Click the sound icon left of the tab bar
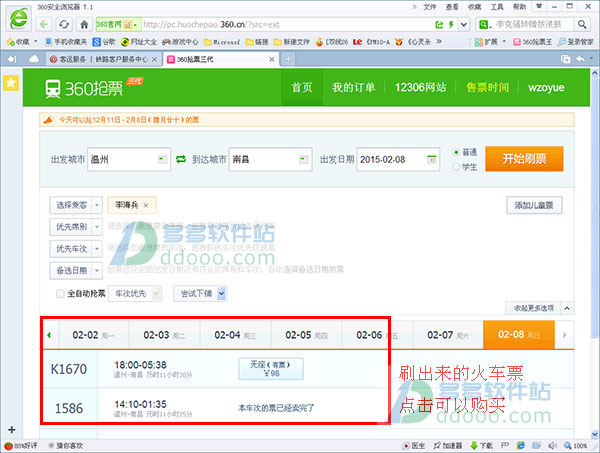 pos(12,59)
